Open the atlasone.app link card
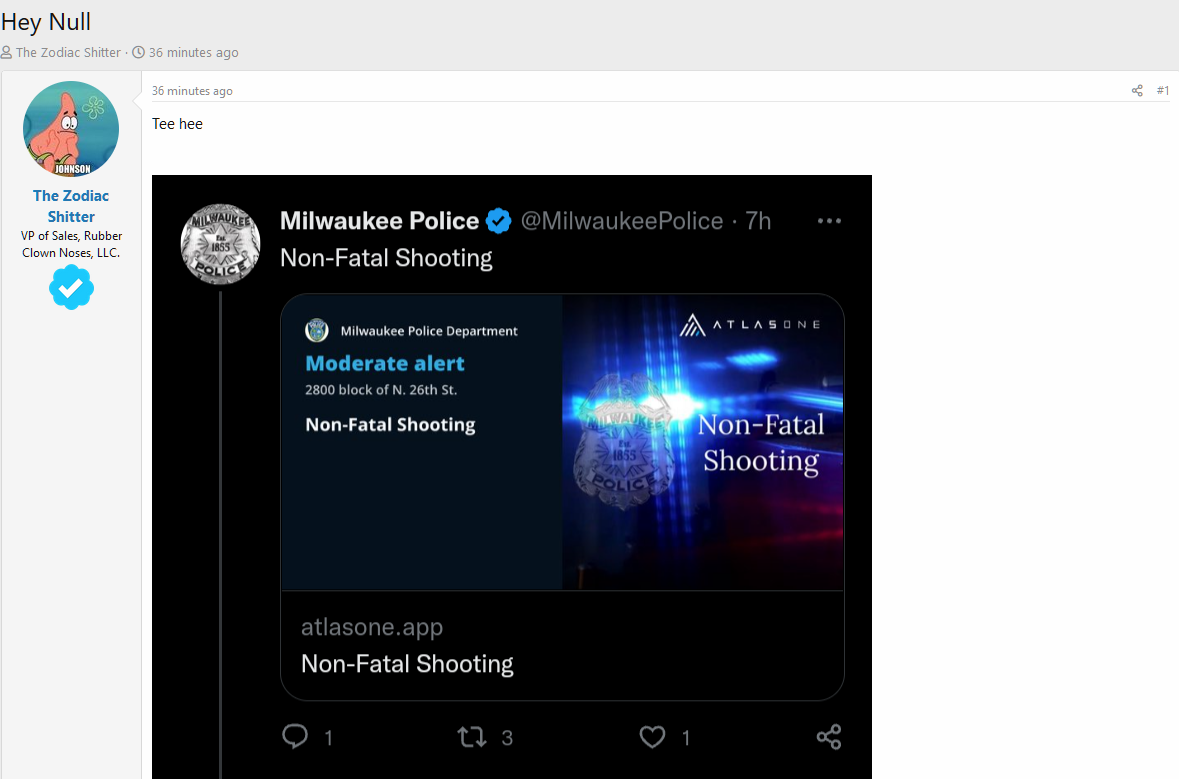Screen dimensions: 1179x779 [562, 497]
